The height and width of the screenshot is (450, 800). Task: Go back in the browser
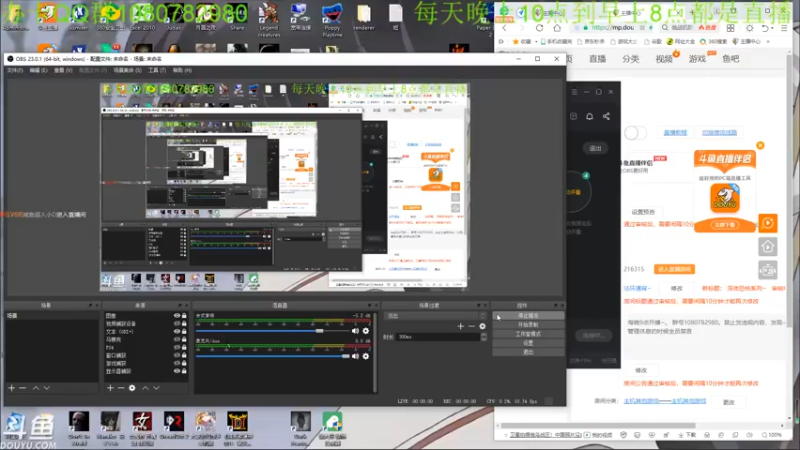(505, 28)
